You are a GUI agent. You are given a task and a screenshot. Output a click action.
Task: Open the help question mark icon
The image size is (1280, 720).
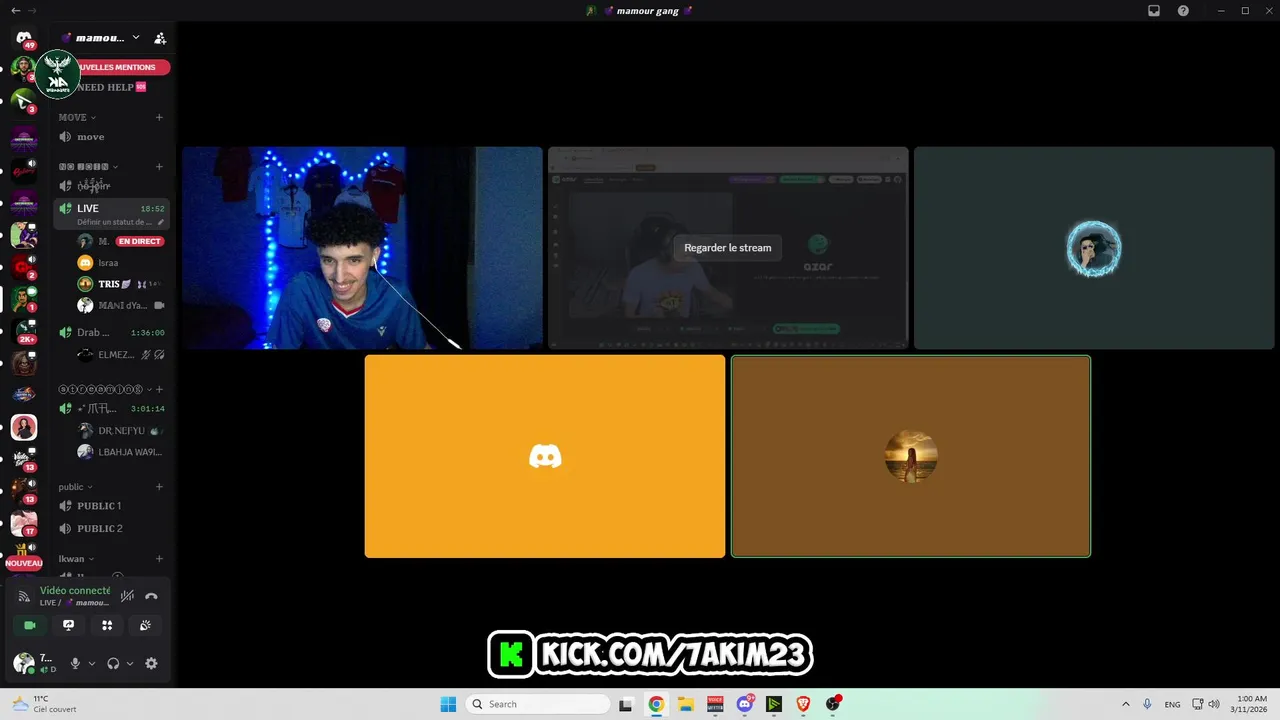(1183, 10)
